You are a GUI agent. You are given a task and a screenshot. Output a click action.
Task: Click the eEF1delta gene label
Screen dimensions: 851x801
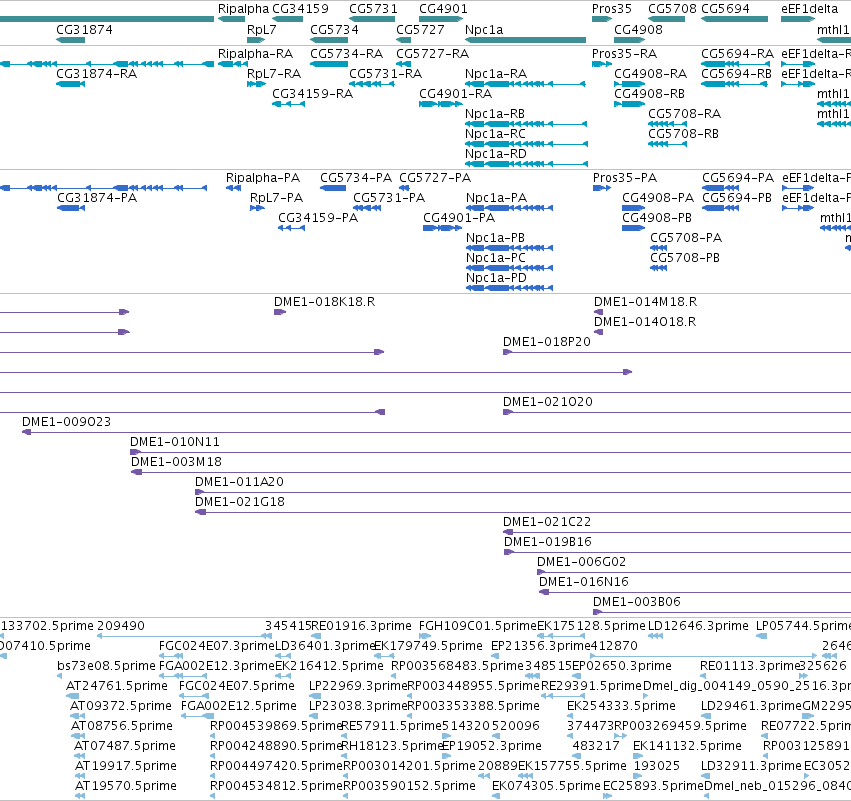pyautogui.click(x=809, y=9)
